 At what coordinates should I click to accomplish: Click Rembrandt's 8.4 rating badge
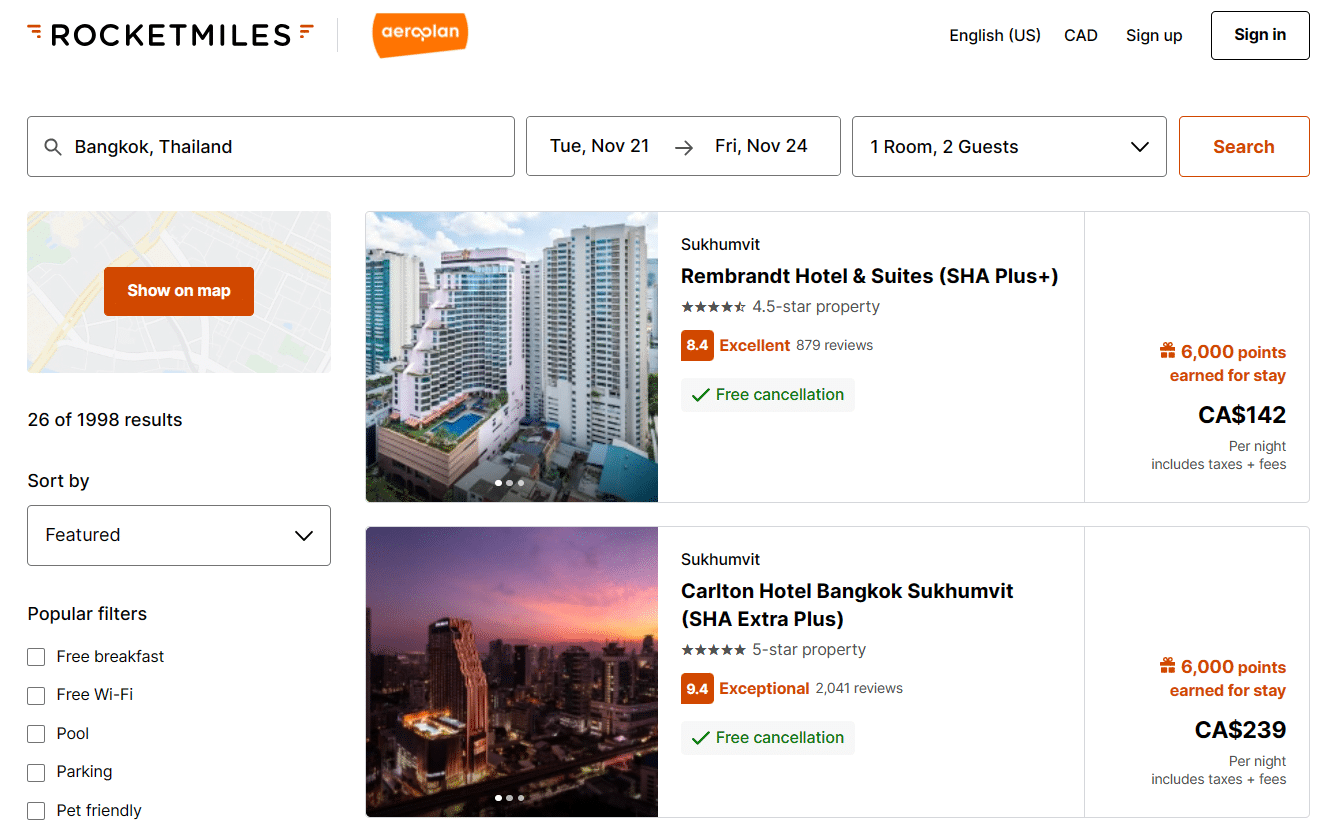point(697,345)
